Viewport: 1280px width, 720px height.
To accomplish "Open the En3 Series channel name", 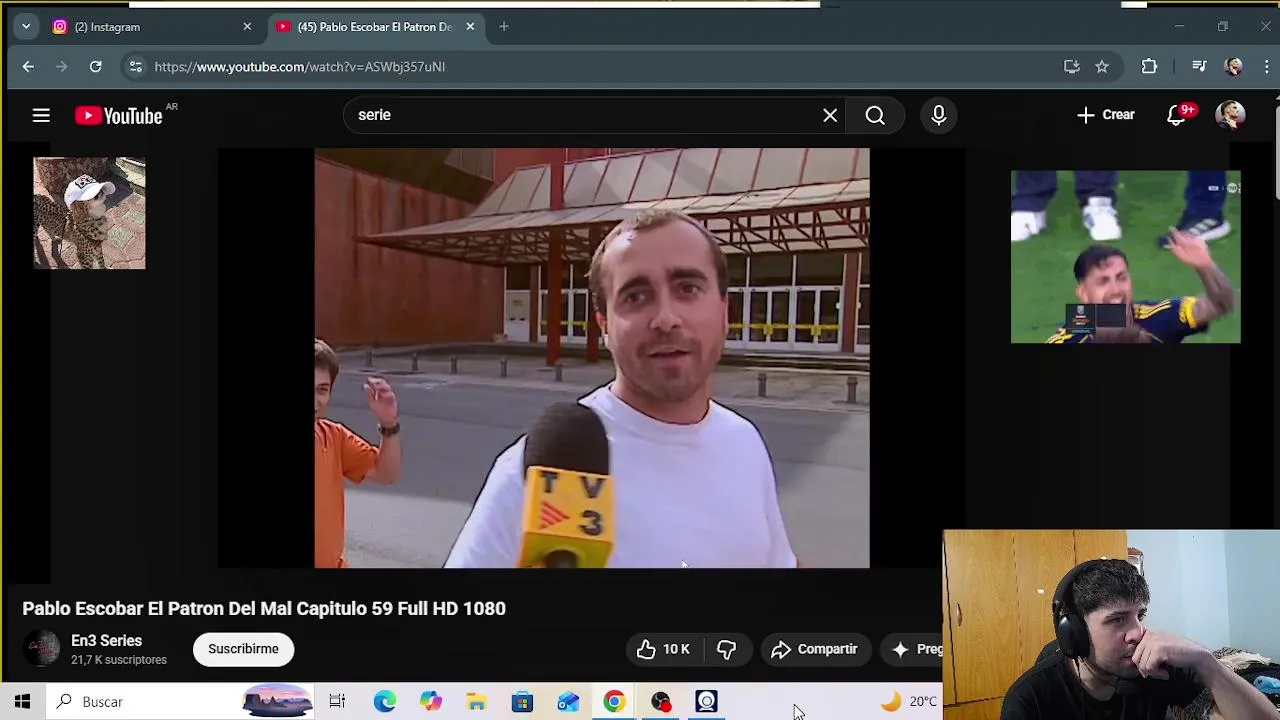I will (106, 641).
